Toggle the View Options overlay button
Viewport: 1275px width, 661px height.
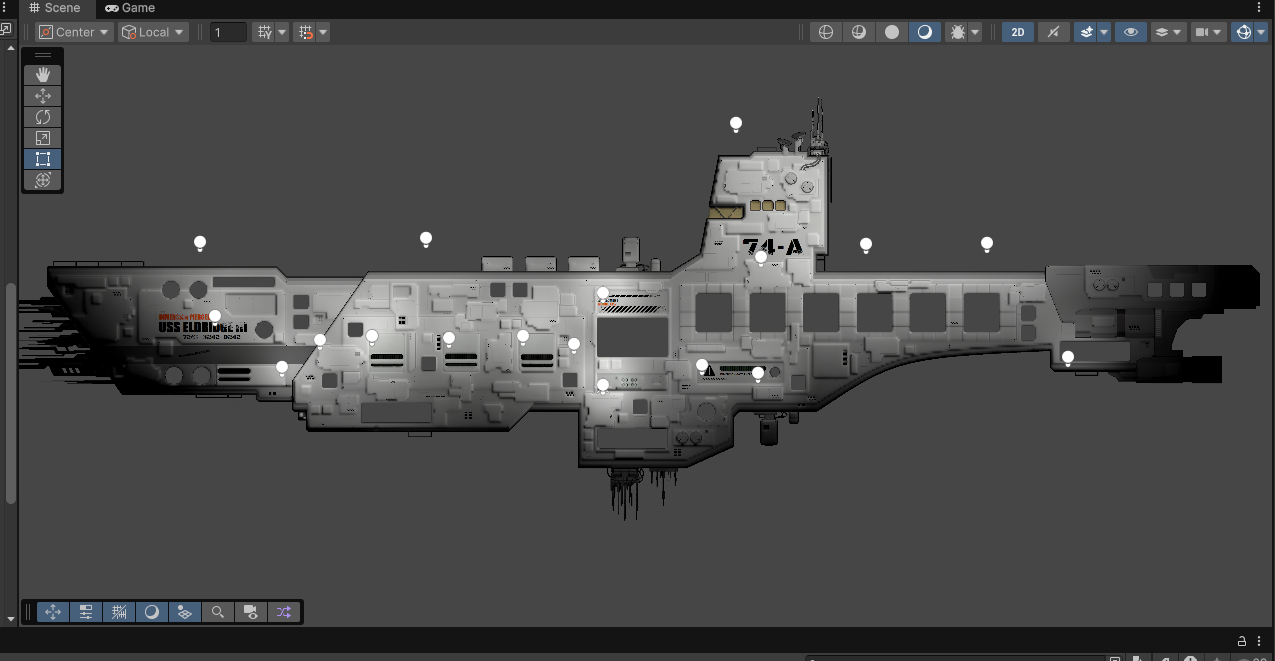[185, 612]
